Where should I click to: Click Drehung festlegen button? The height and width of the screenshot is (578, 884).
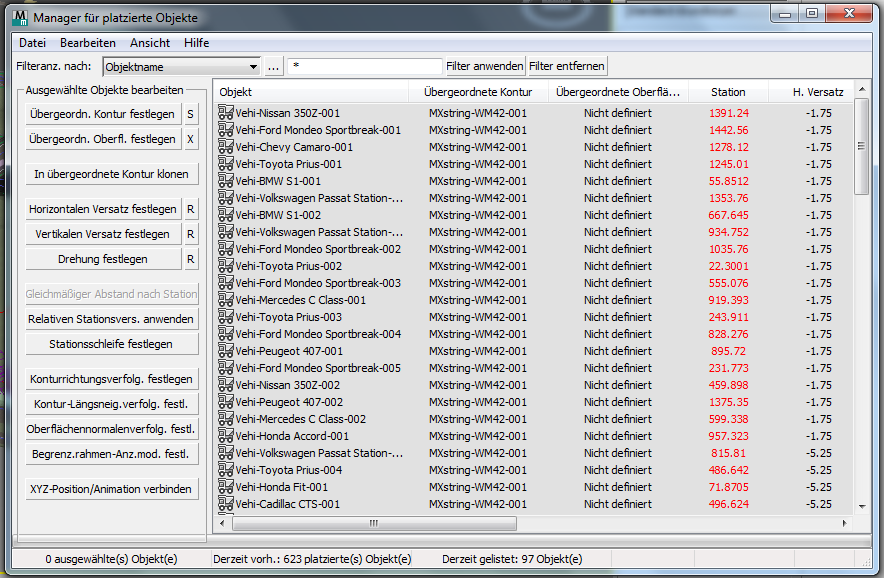point(103,259)
